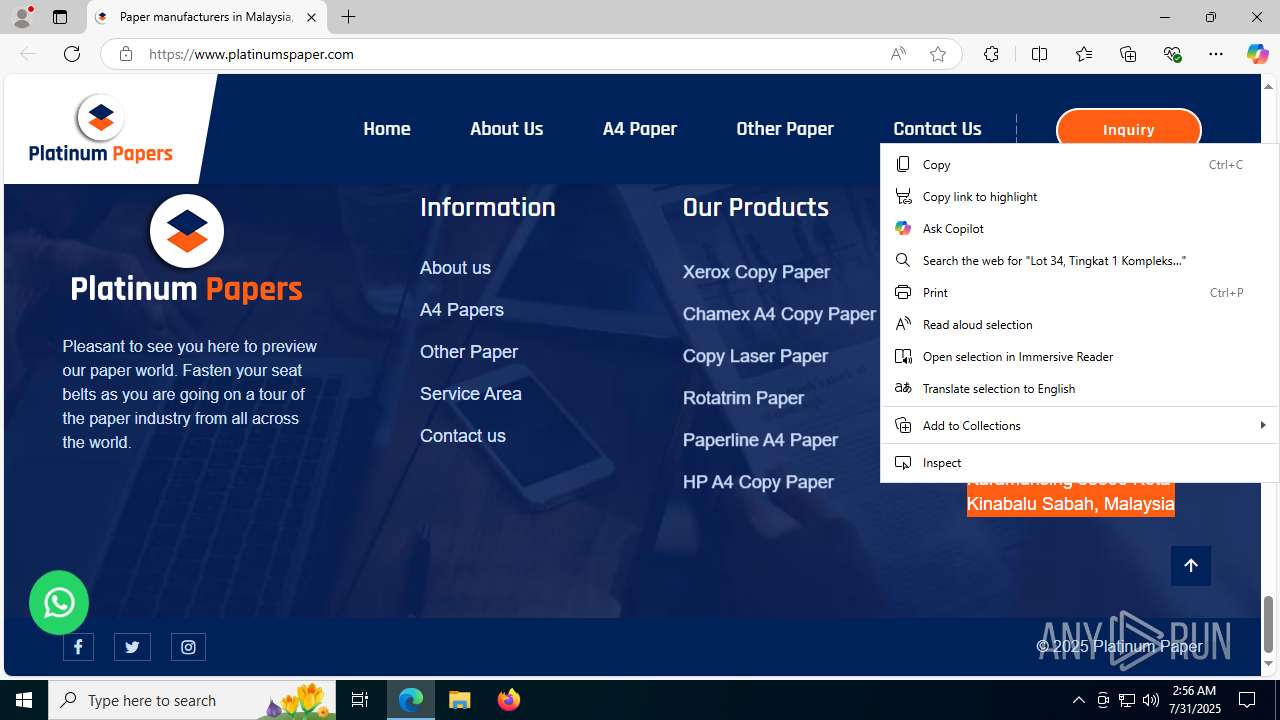The image size is (1280, 720).
Task: Click the Platinum Papers header logo
Action: [x=101, y=129]
